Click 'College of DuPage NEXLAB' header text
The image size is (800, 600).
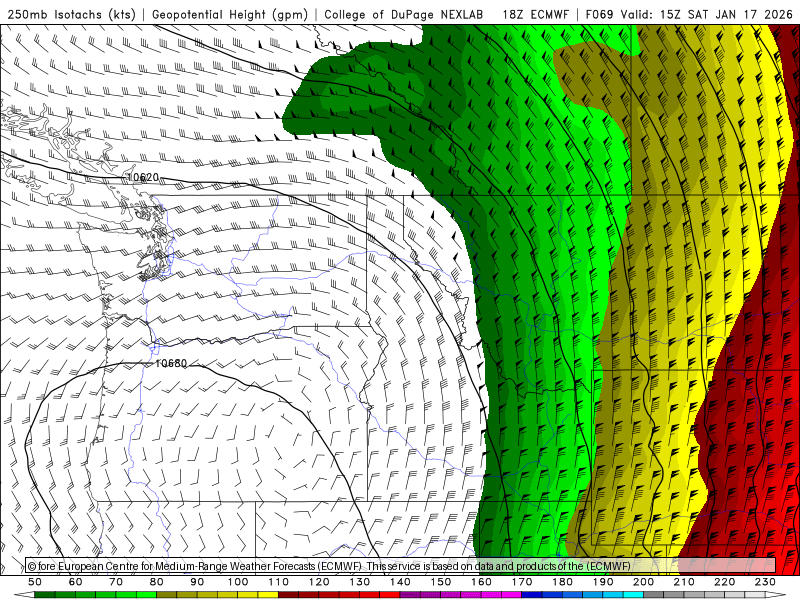click(x=403, y=14)
